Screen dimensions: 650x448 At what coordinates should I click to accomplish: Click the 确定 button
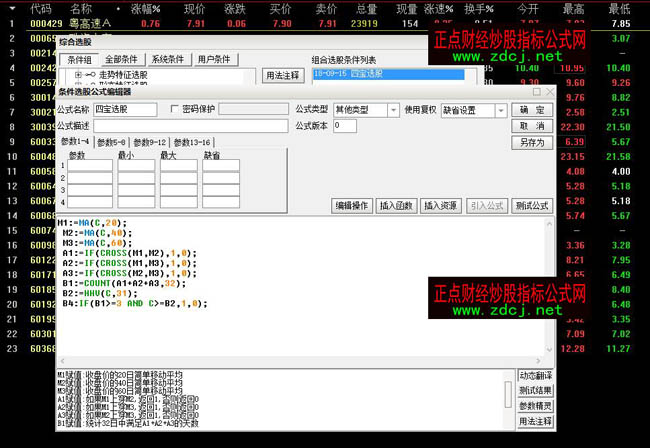(x=532, y=109)
